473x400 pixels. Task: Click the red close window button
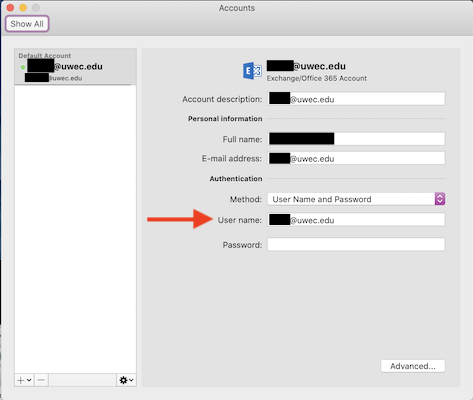tap(10, 8)
